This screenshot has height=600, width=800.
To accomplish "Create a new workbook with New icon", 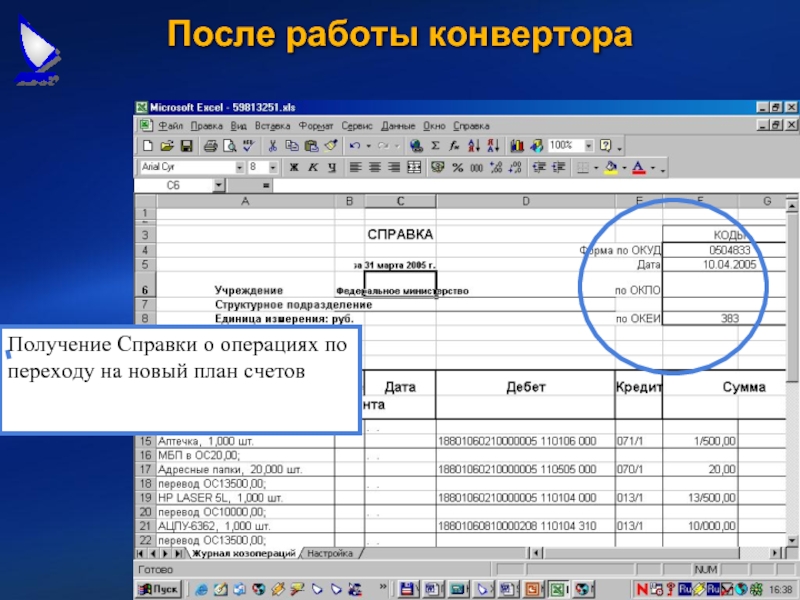I will pos(147,146).
